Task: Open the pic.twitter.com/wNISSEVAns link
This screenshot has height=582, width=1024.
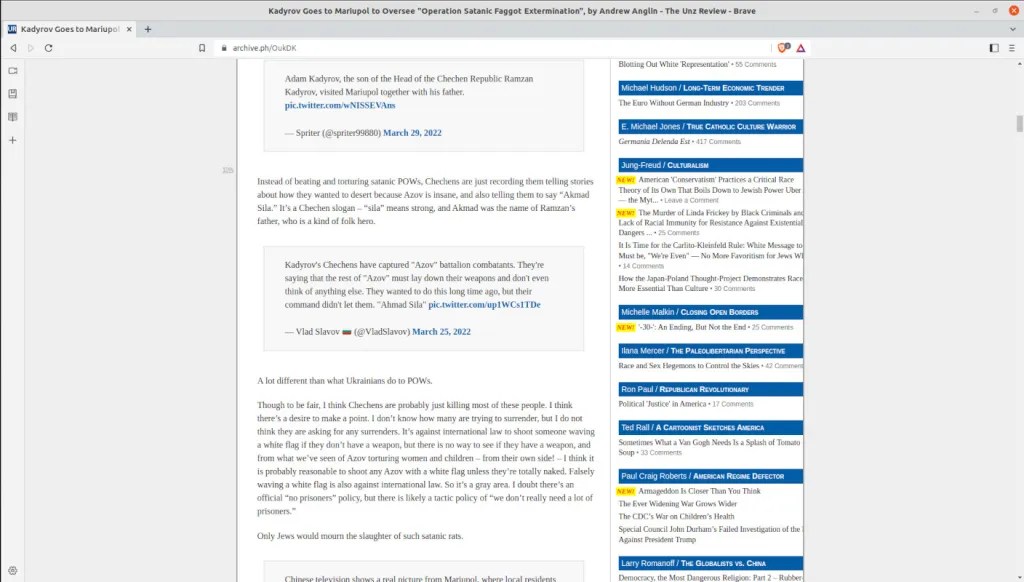Action: pos(339,105)
